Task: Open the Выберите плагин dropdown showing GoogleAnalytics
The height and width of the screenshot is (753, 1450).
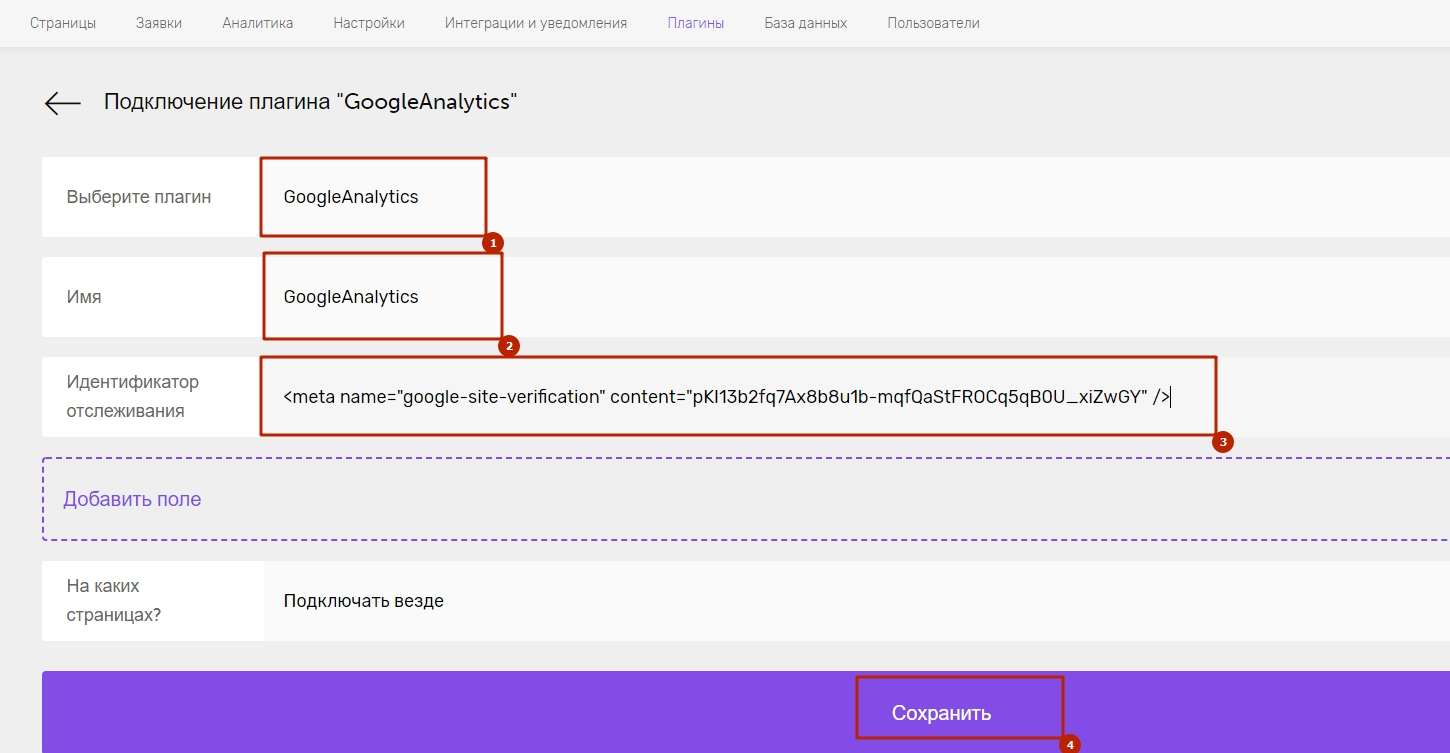Action: (x=857, y=197)
